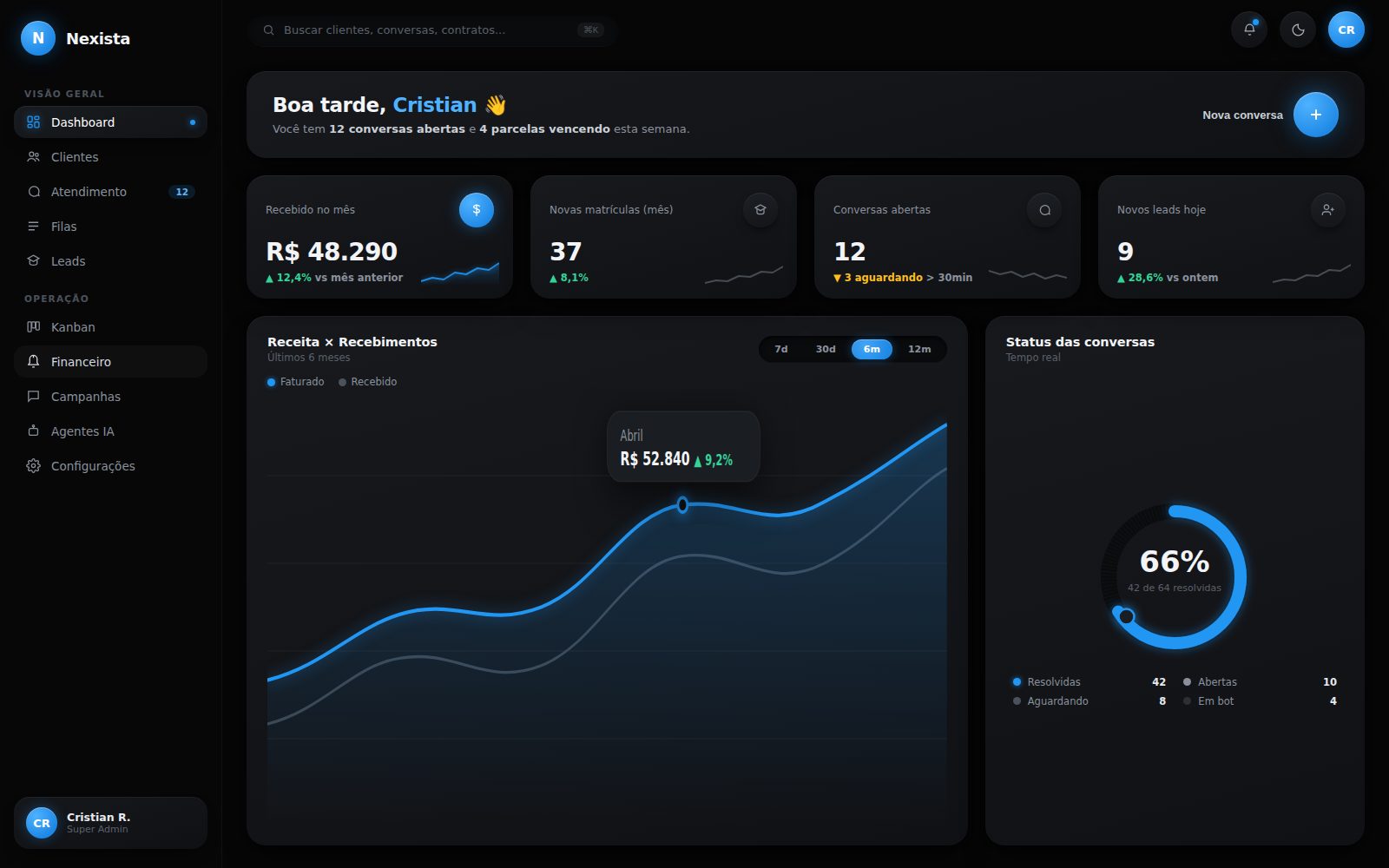Select the 12m range tab
This screenshot has width=1389, height=868.
pos(919,349)
